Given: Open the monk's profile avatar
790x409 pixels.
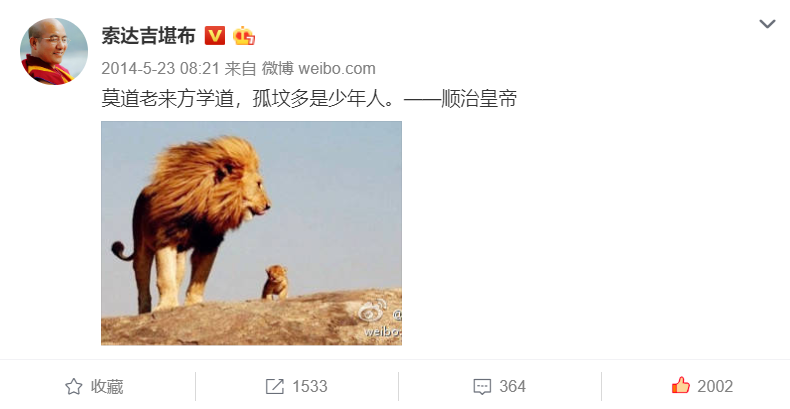Looking at the screenshot, I should click(54, 51).
